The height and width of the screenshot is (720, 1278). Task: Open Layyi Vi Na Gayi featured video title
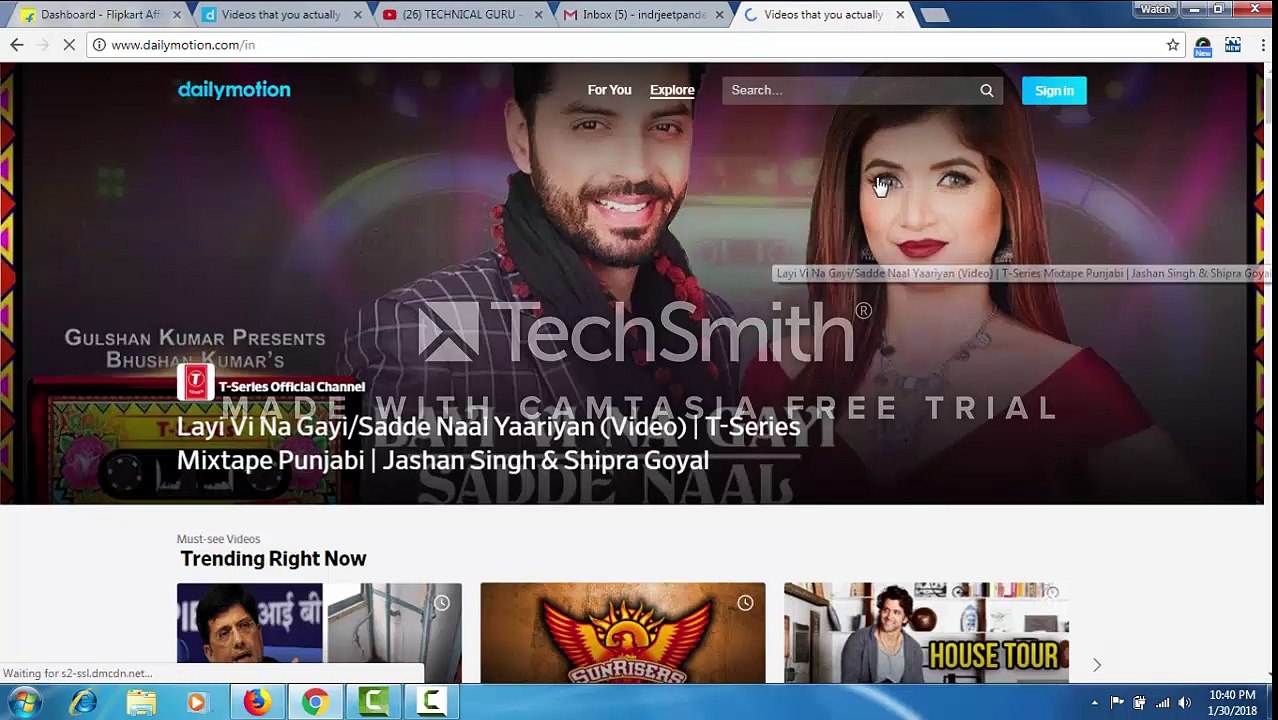[488, 443]
